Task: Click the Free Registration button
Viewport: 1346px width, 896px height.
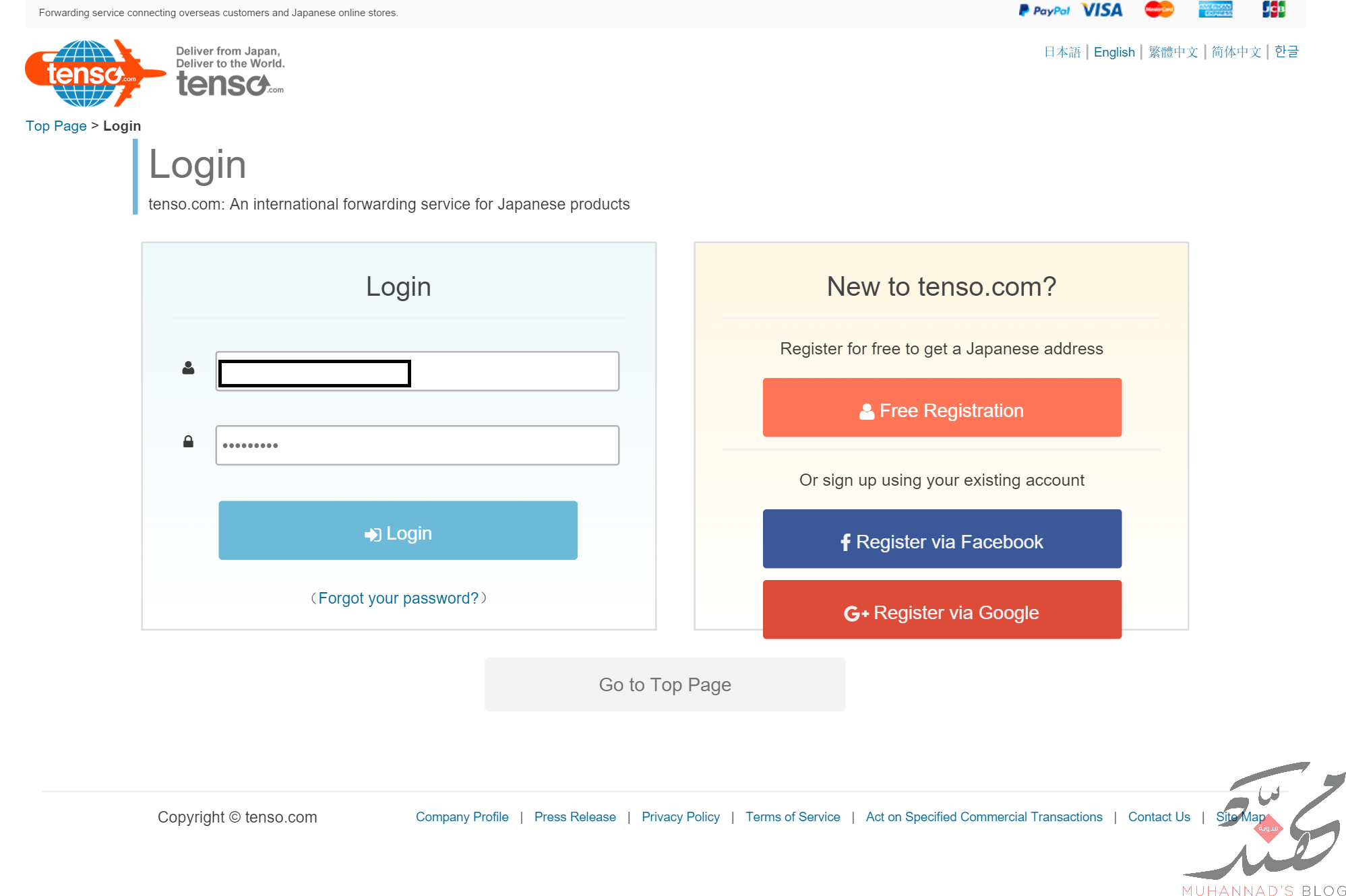Action: 942,408
